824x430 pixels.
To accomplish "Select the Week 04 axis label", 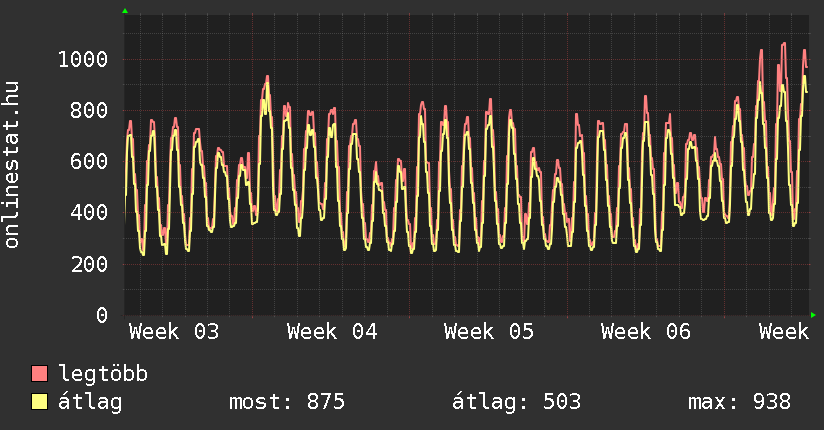I will (332, 332).
